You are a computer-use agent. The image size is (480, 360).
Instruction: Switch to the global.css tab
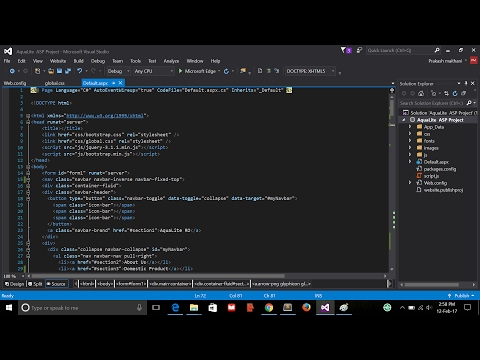[55, 83]
